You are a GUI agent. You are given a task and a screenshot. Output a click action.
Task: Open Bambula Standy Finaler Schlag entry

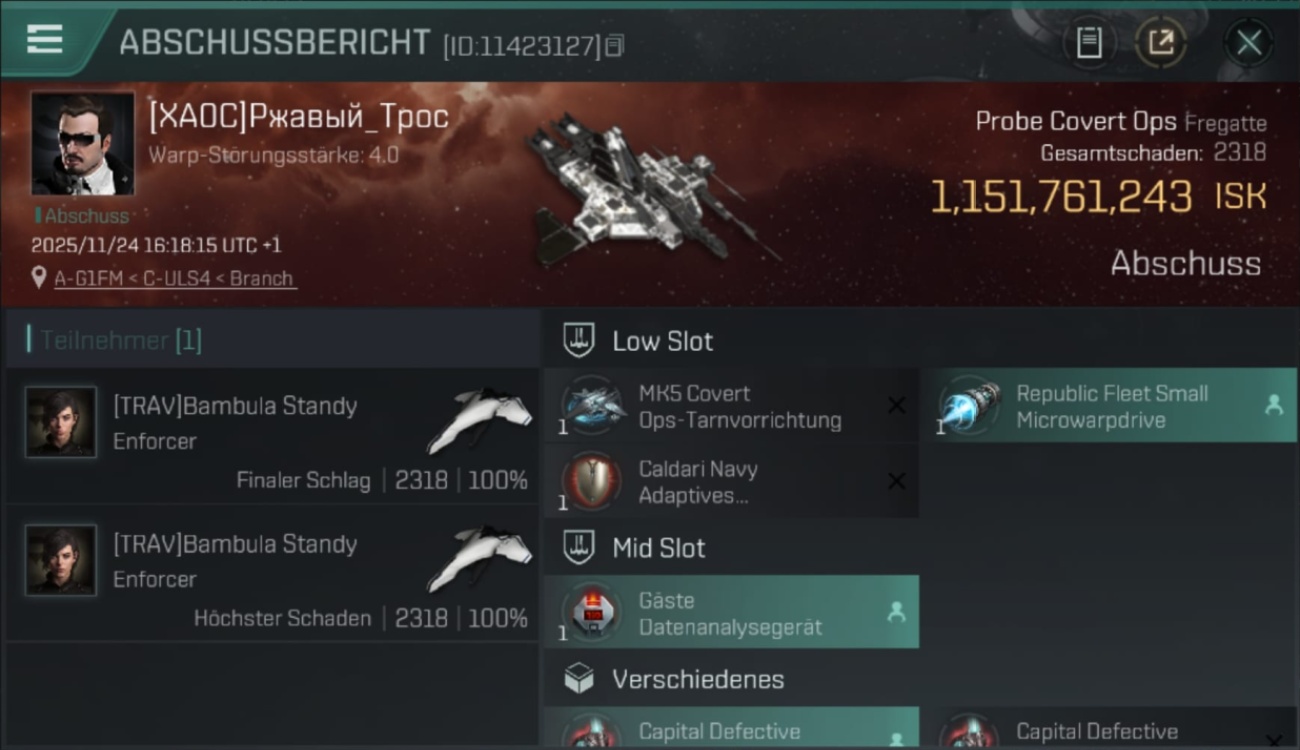[273, 436]
